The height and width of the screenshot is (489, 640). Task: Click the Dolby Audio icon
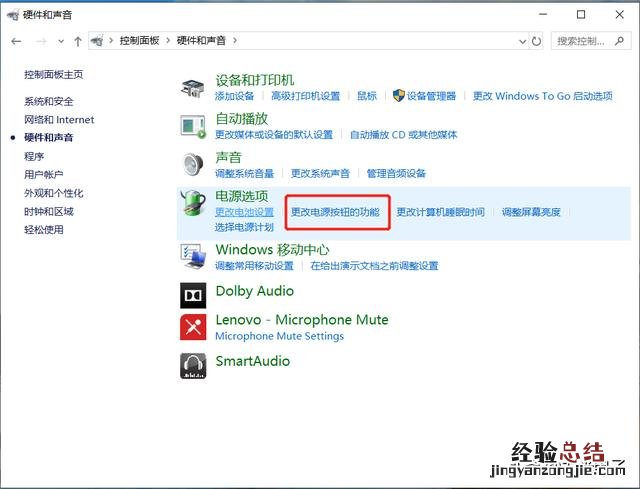(193, 294)
